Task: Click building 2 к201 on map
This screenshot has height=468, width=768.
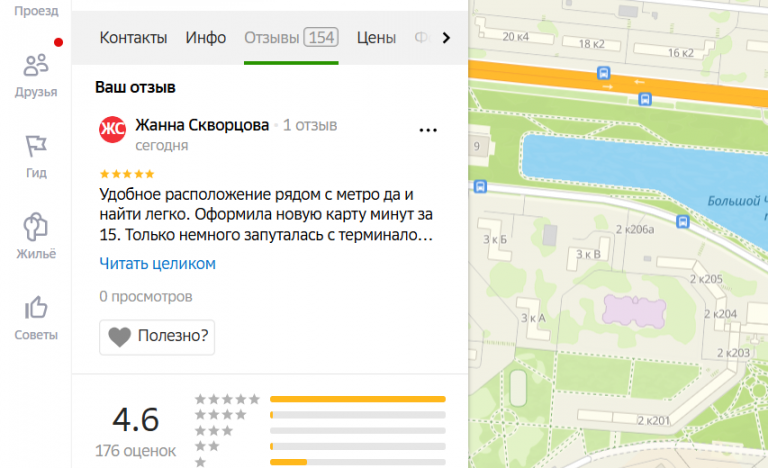Action: click(x=653, y=420)
